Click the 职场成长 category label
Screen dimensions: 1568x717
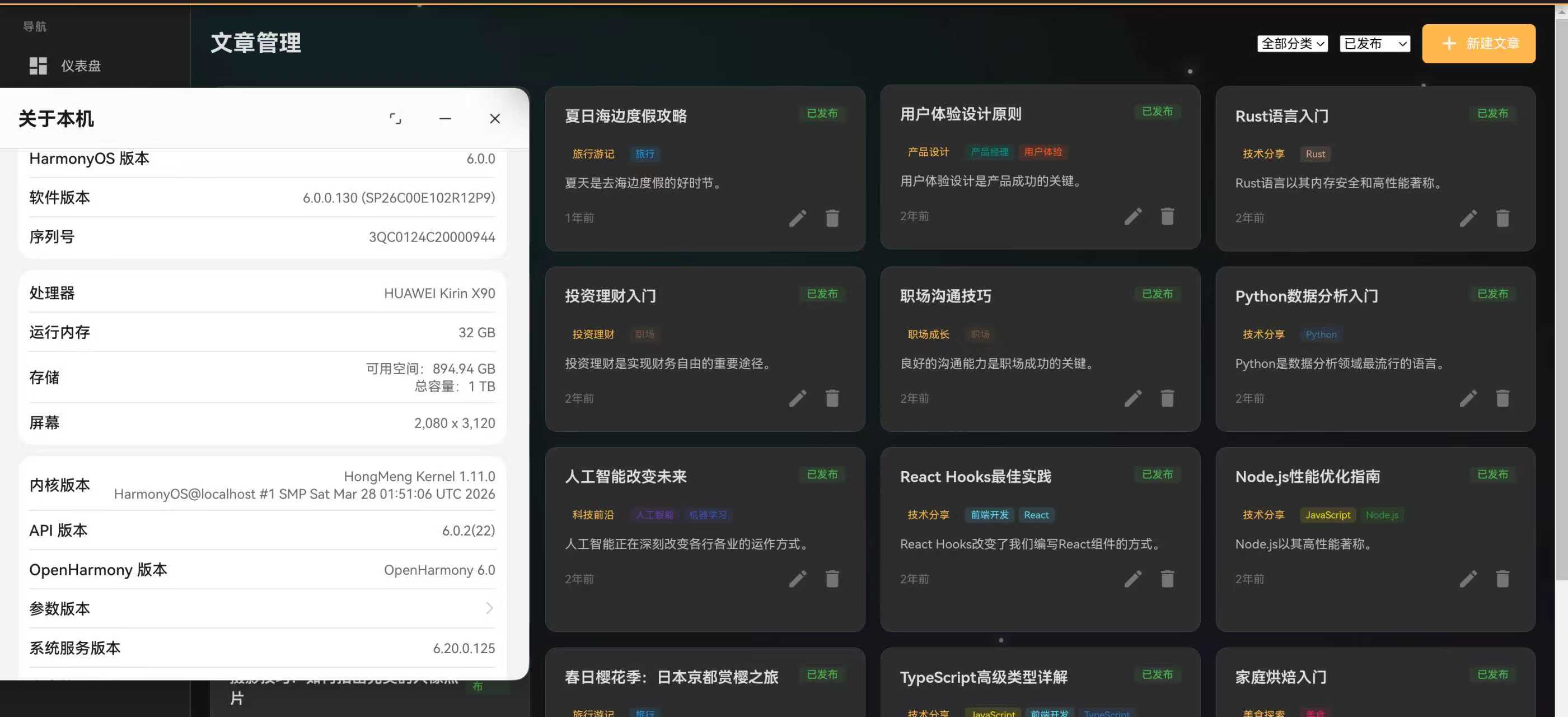coord(928,334)
